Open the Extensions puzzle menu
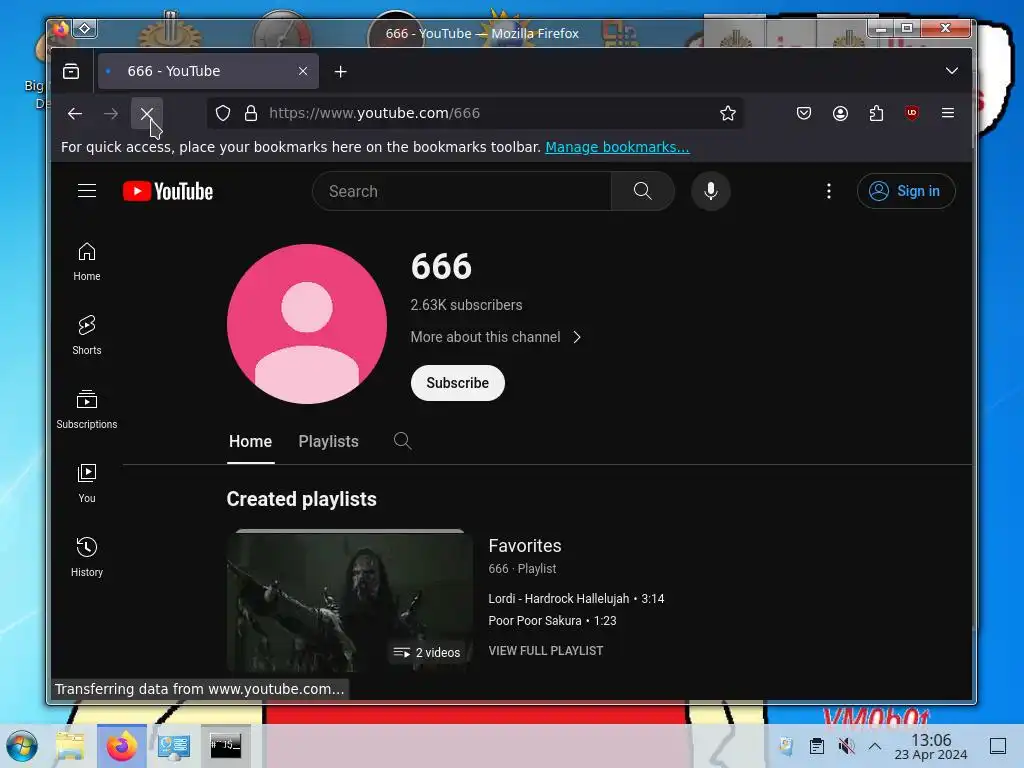 point(876,114)
